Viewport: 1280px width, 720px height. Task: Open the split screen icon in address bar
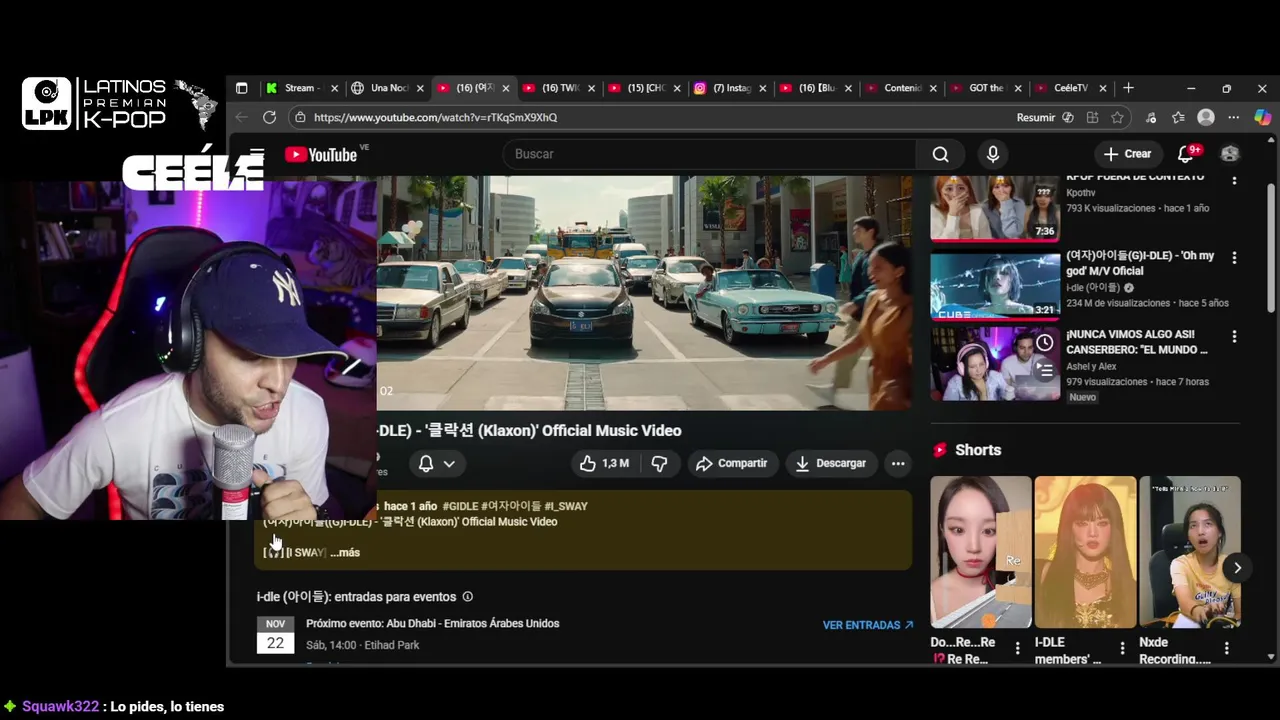pyautogui.click(x=1093, y=117)
